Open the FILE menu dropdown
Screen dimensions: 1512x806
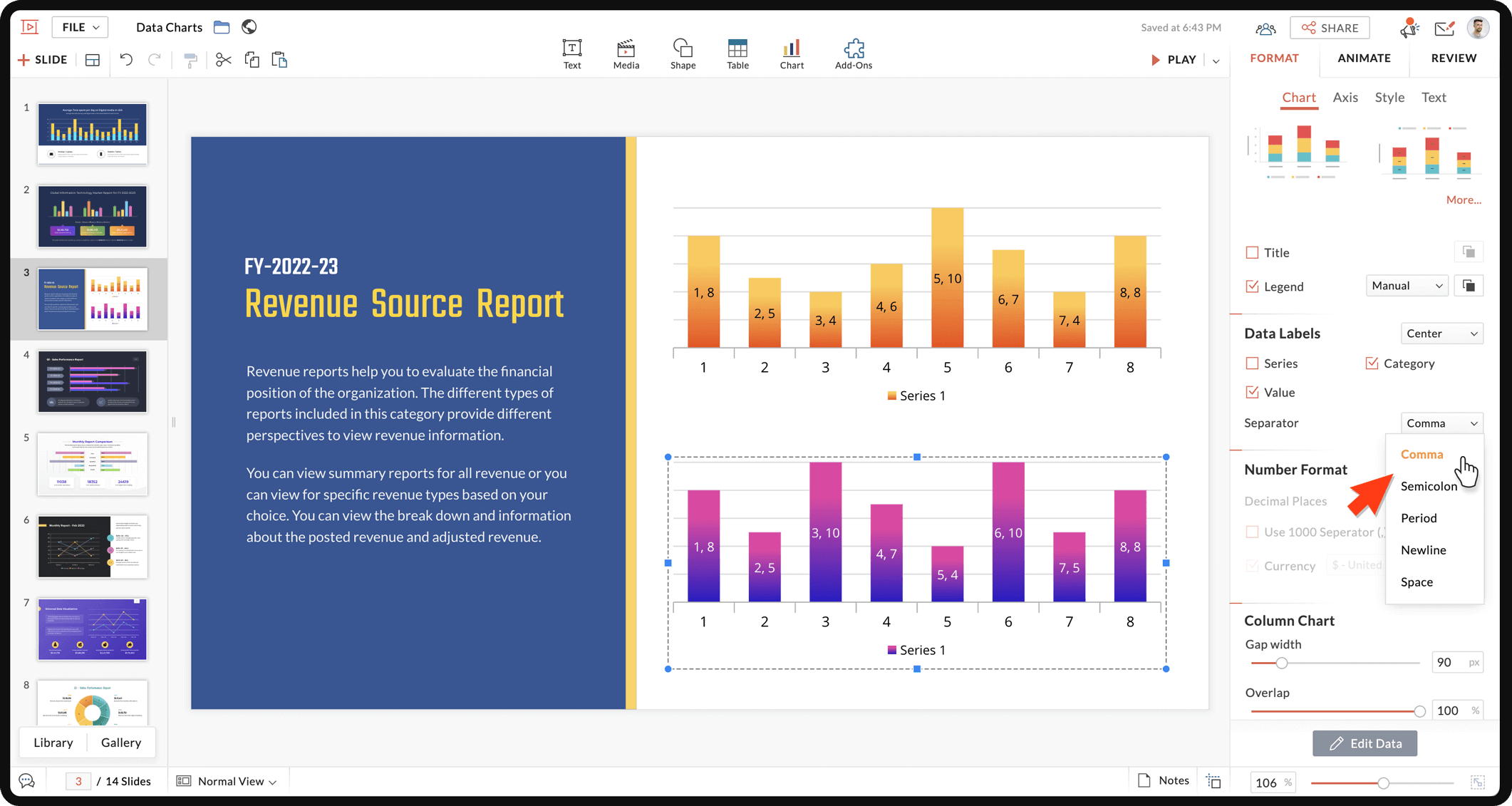coord(80,27)
